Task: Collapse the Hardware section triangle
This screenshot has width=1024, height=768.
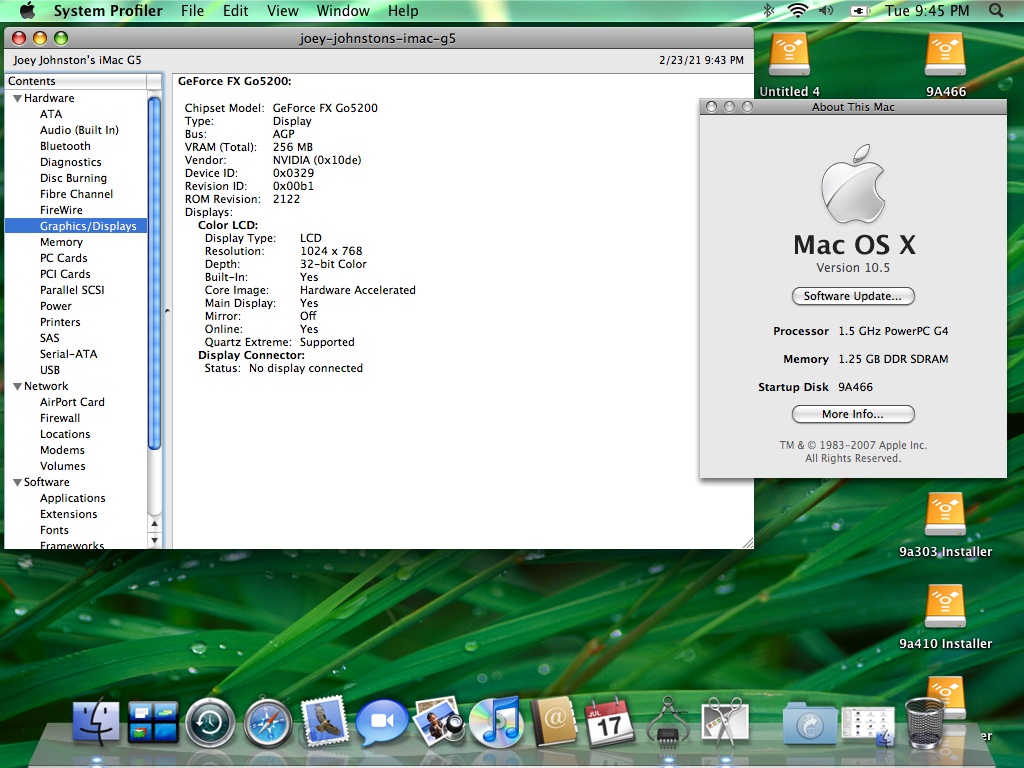Action: (x=17, y=98)
